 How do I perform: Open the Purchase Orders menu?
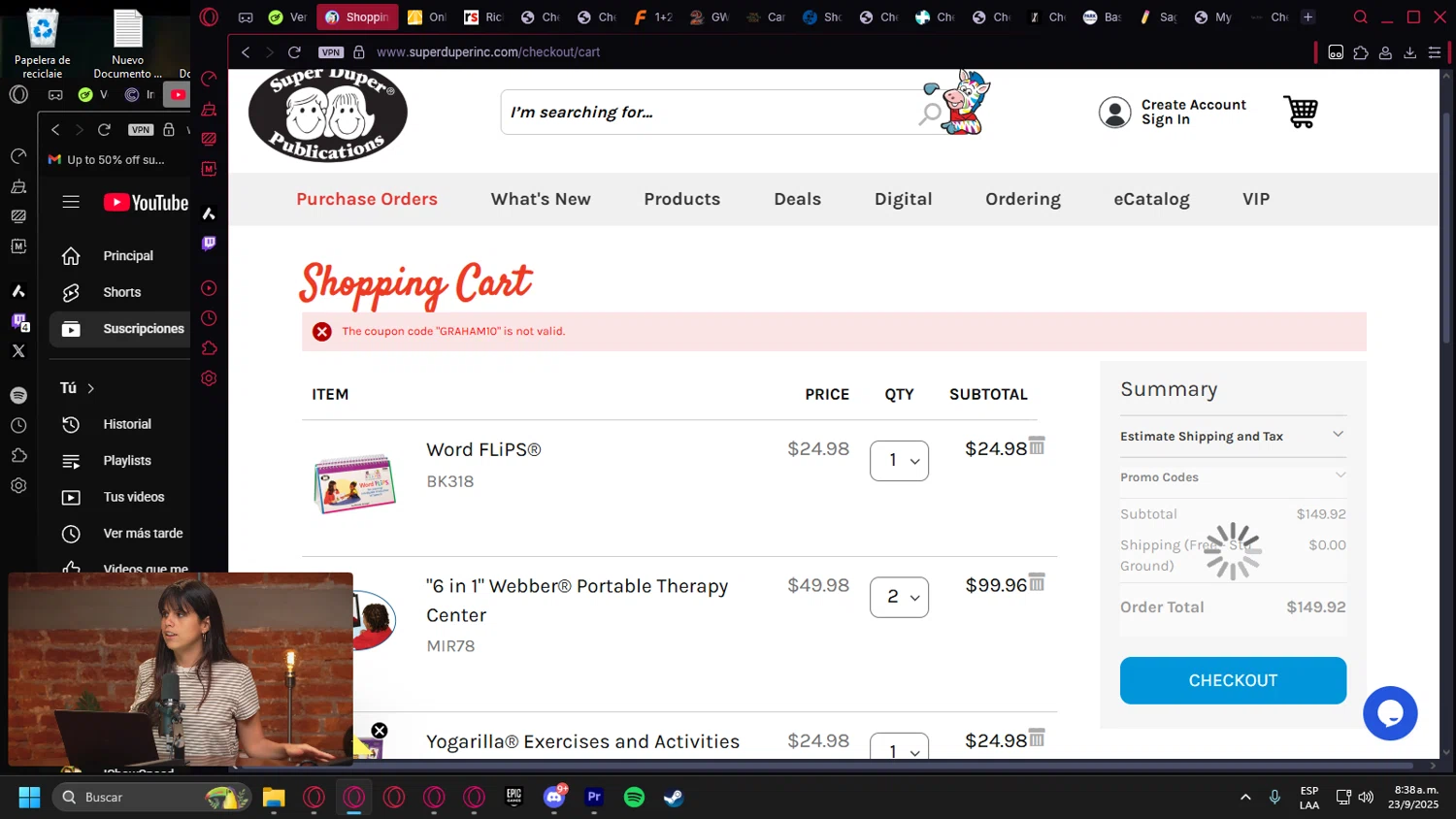point(367,199)
